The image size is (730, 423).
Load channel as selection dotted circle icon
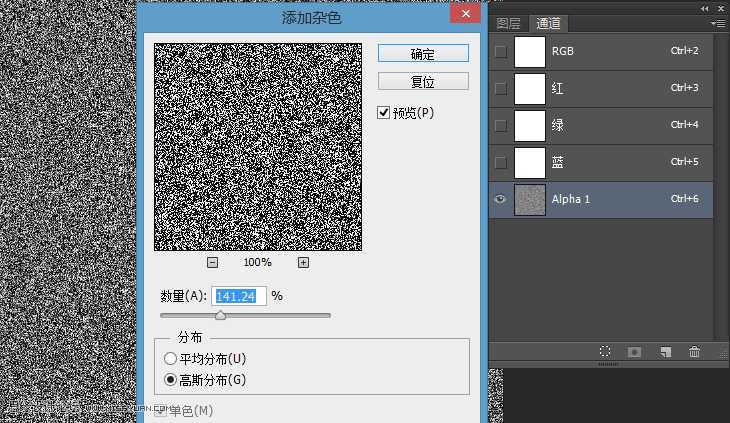click(x=605, y=352)
